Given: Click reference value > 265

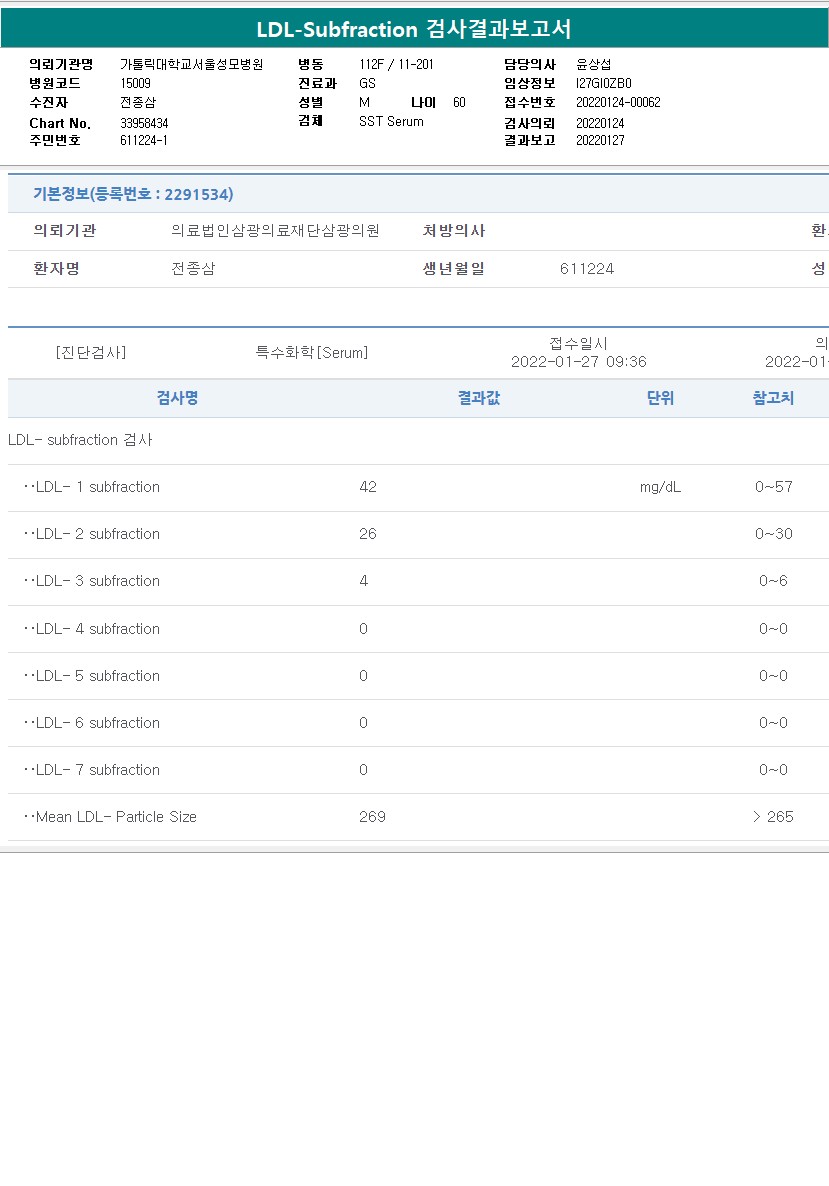Looking at the screenshot, I should tap(773, 817).
